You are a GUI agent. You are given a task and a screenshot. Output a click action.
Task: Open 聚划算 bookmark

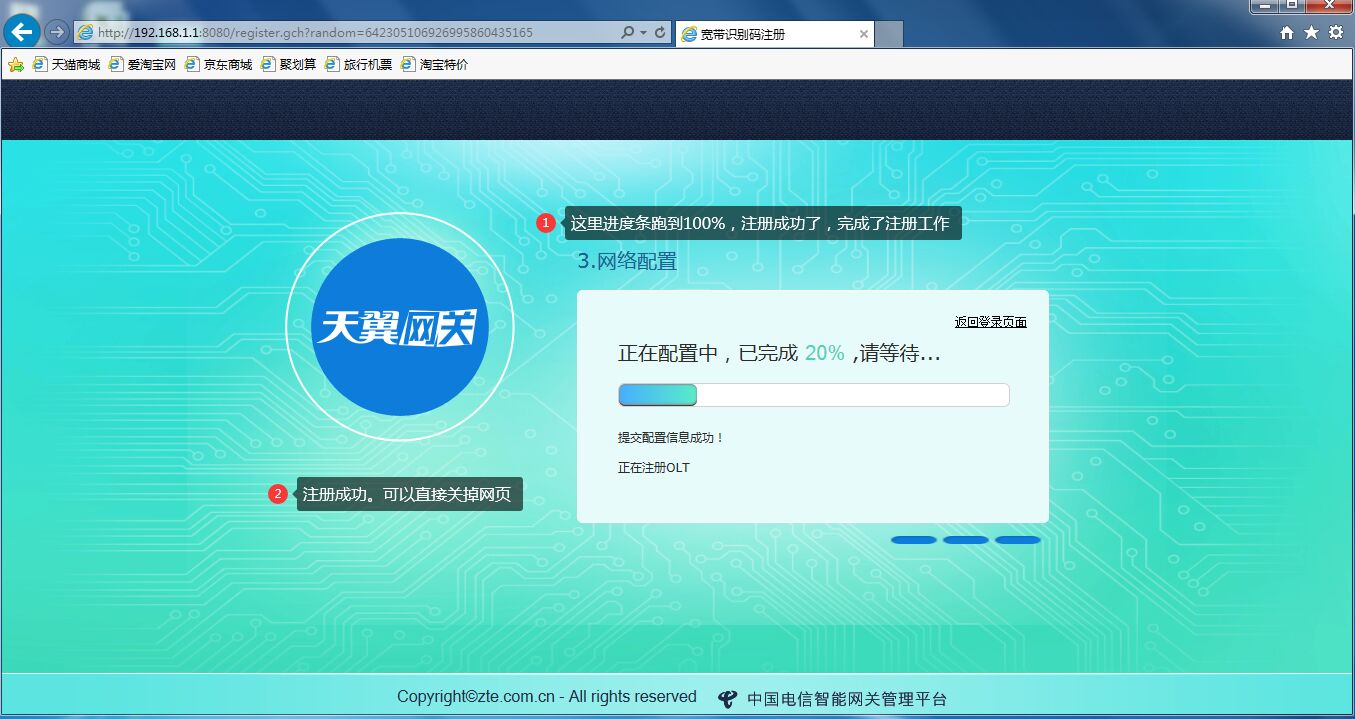[289, 65]
